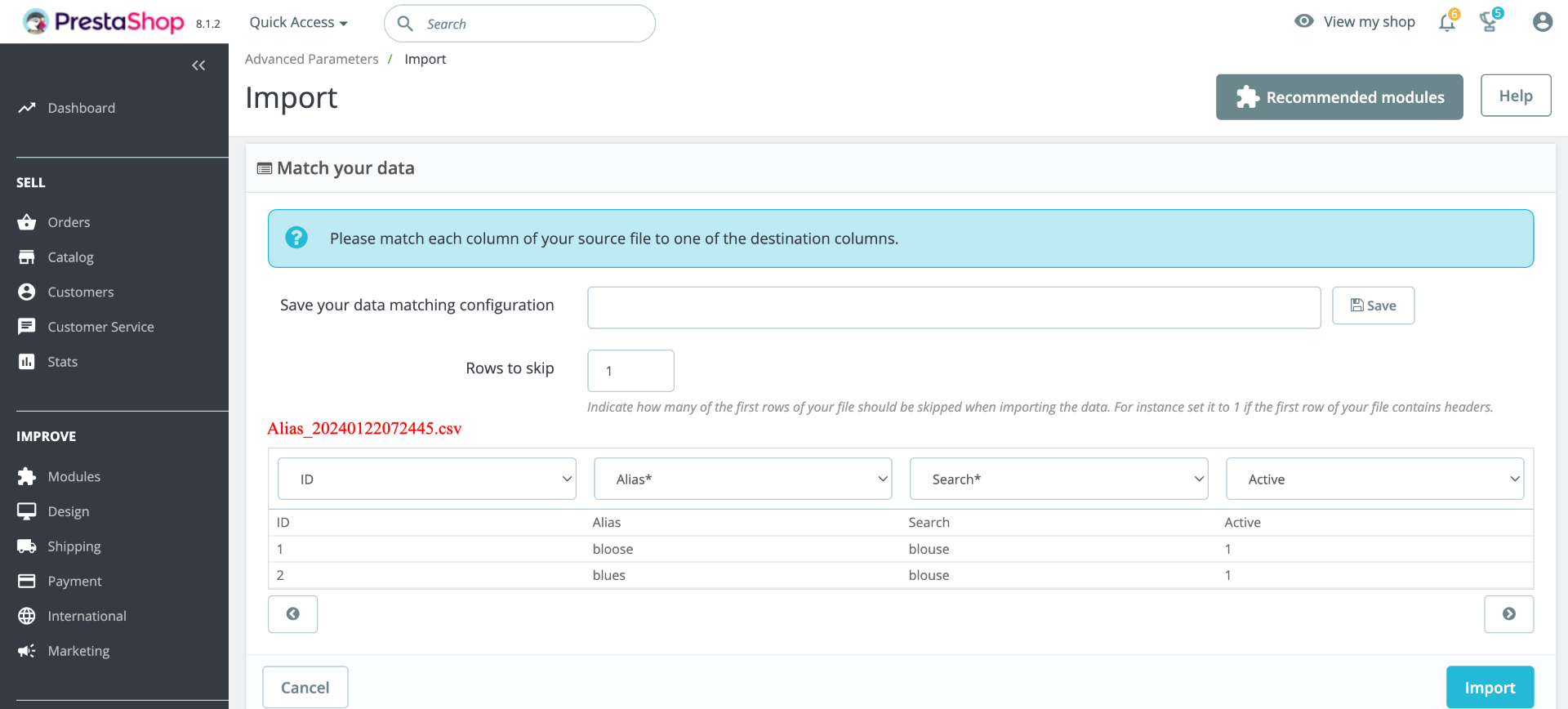Open the Stats menu

[x=63, y=362]
